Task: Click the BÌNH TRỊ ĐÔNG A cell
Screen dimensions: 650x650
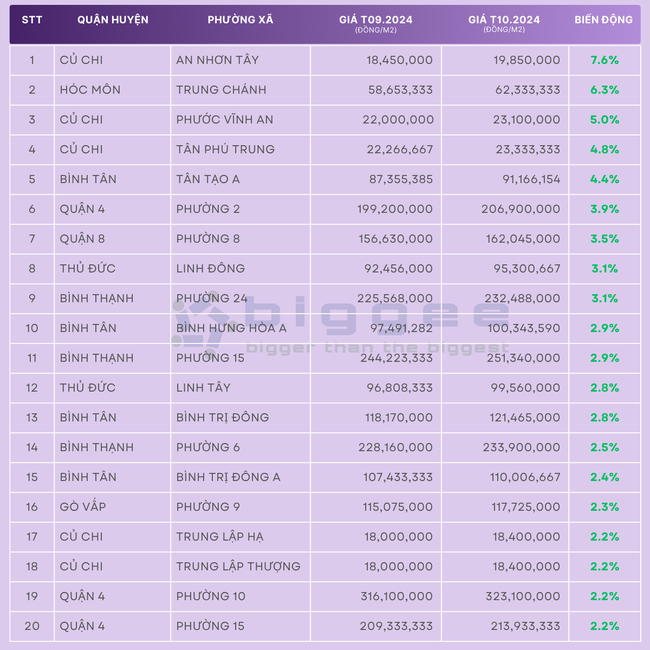Action: pos(240,477)
